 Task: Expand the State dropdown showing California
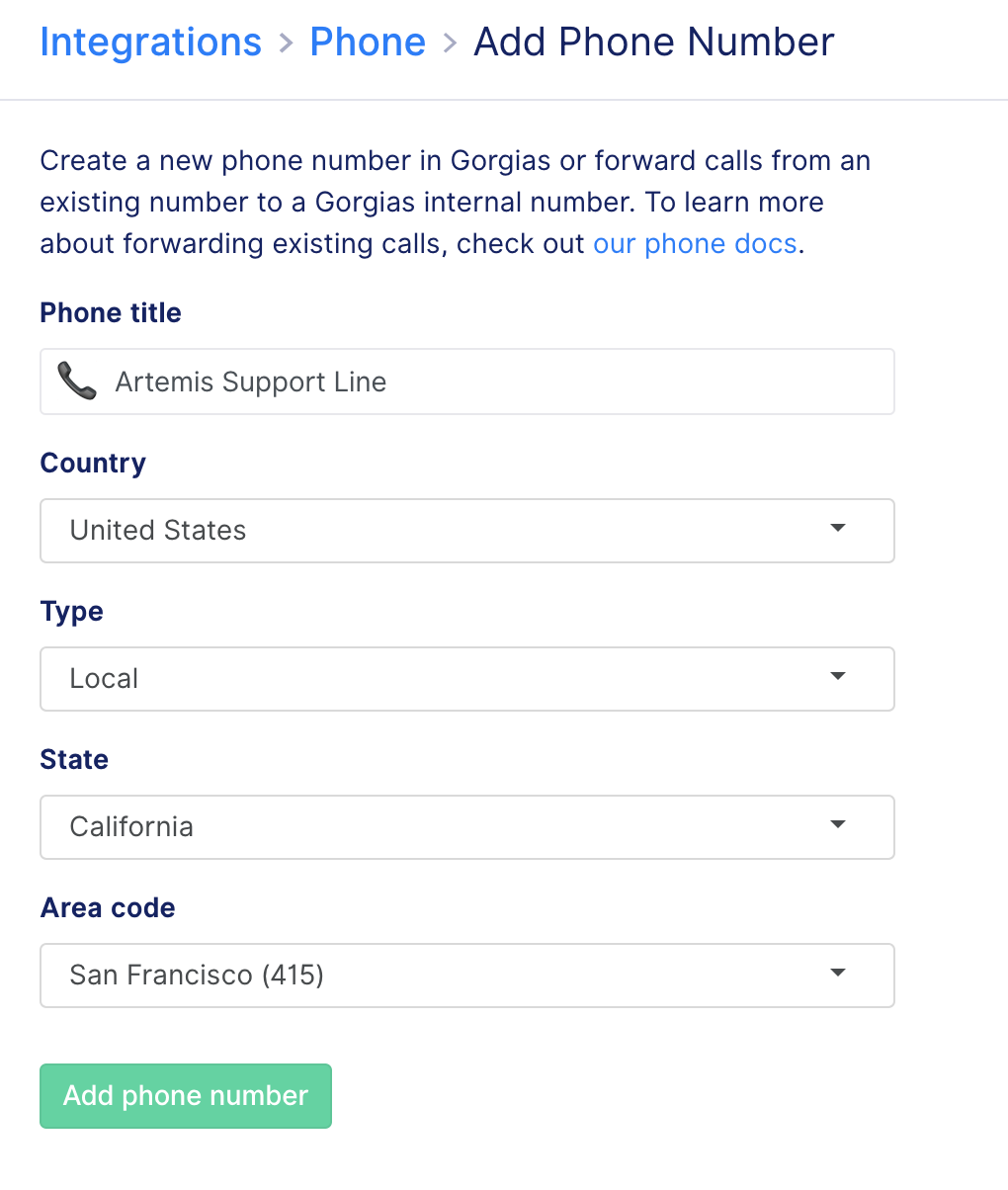(467, 827)
